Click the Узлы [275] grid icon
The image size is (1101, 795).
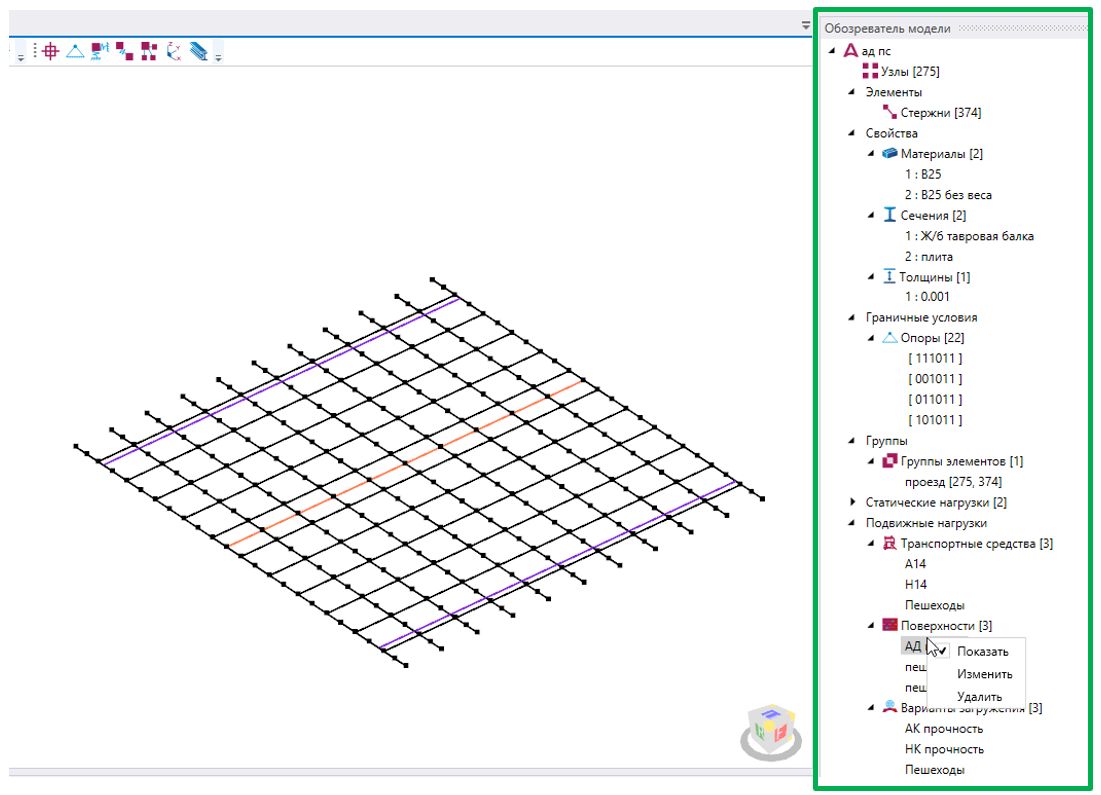[870, 71]
